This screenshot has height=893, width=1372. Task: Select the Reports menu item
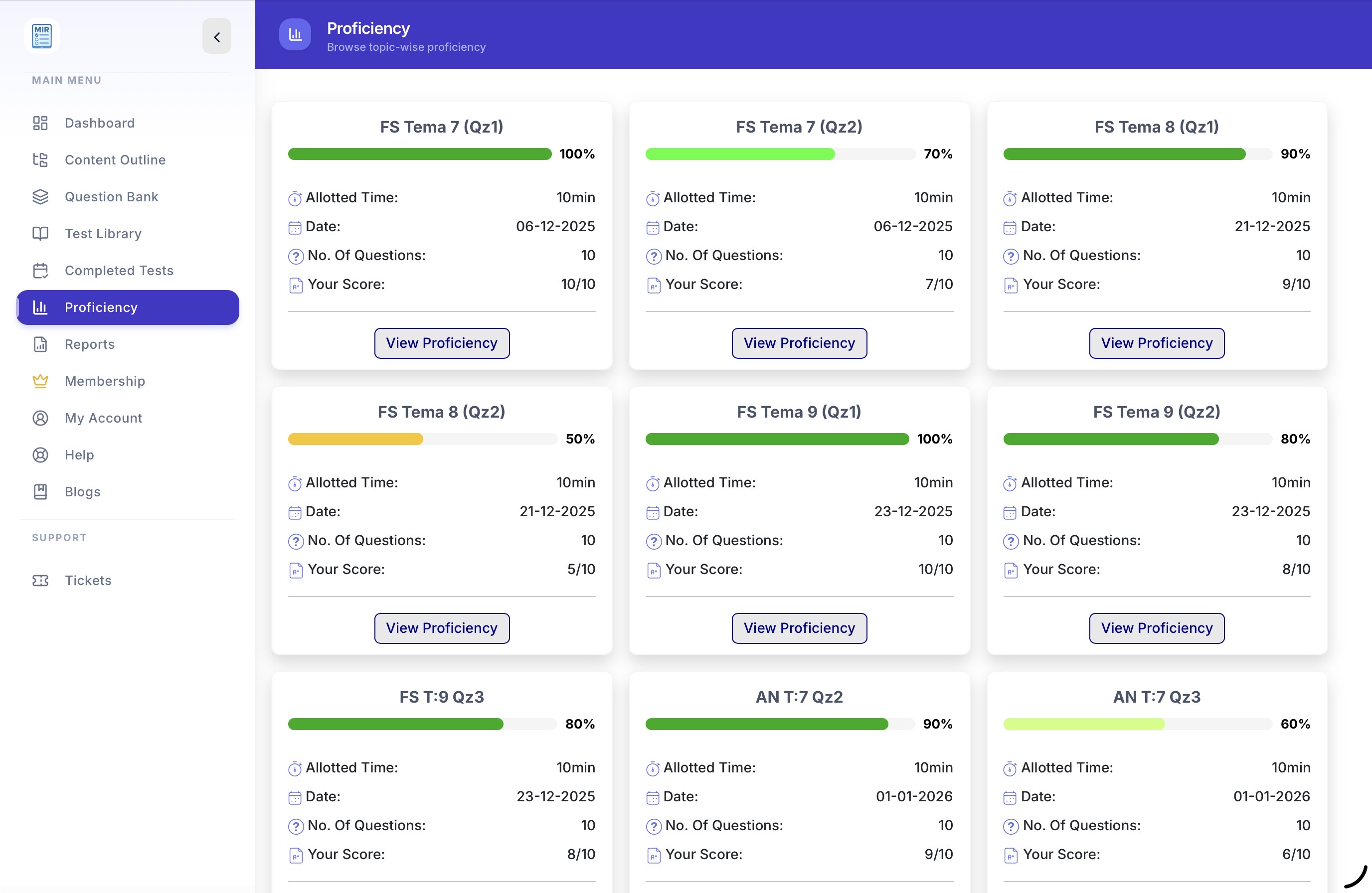point(128,344)
